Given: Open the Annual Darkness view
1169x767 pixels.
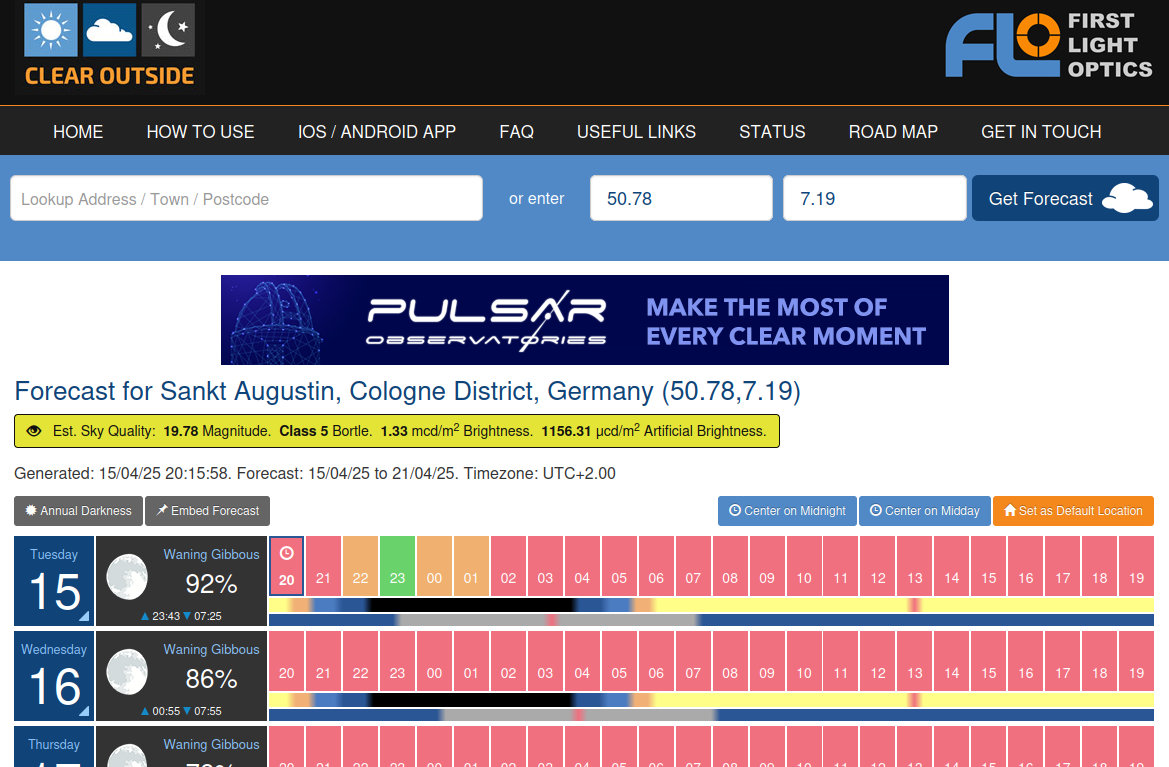Looking at the screenshot, I should (x=78, y=511).
